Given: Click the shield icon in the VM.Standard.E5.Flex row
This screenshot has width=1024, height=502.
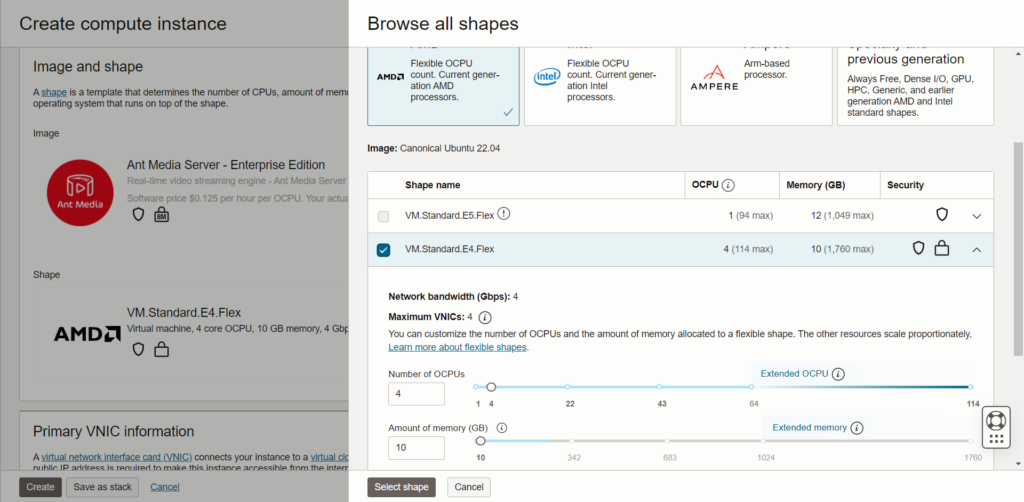Looking at the screenshot, I should [x=942, y=215].
